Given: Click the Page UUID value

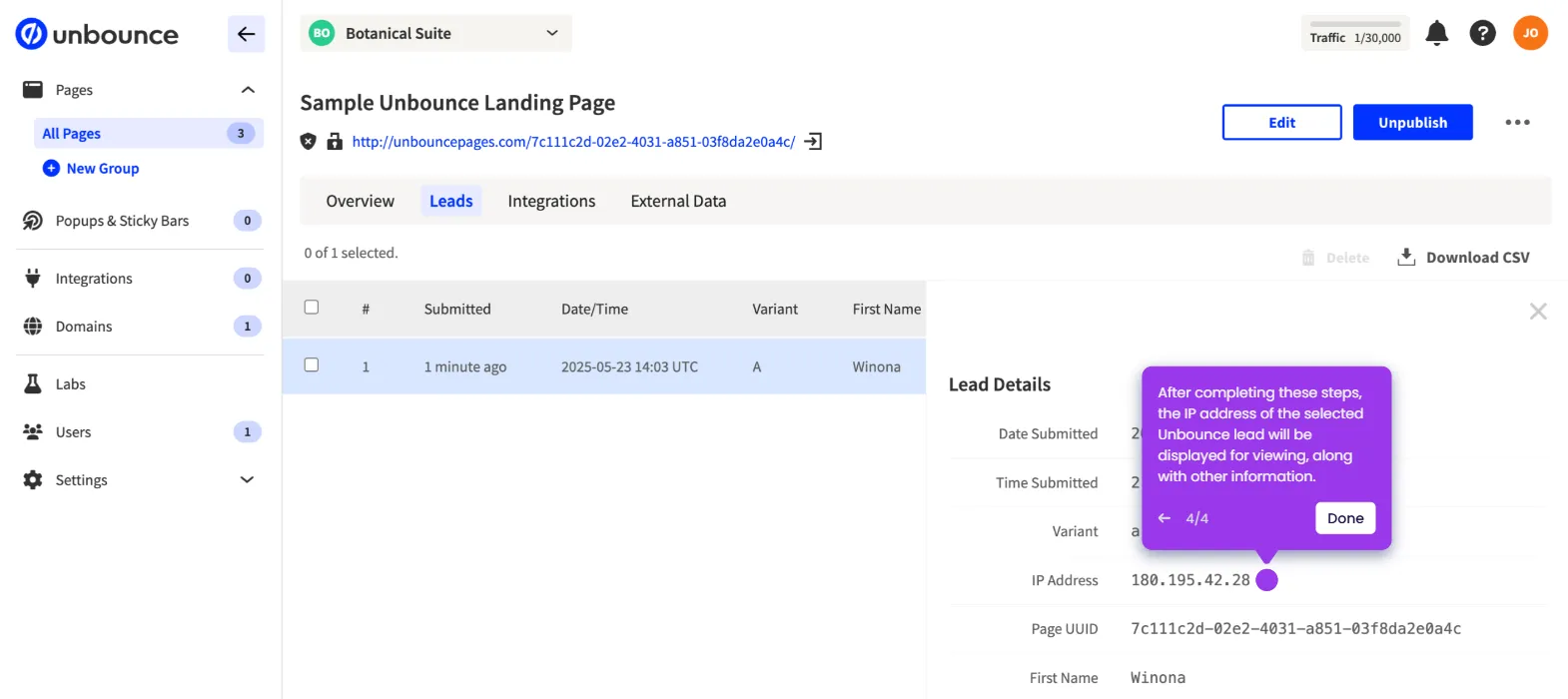Looking at the screenshot, I should (1295, 628).
